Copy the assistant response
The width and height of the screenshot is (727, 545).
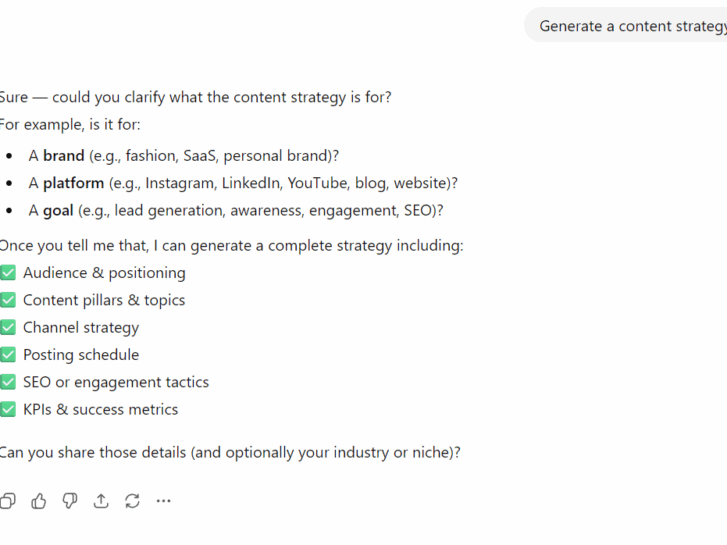(x=8, y=501)
